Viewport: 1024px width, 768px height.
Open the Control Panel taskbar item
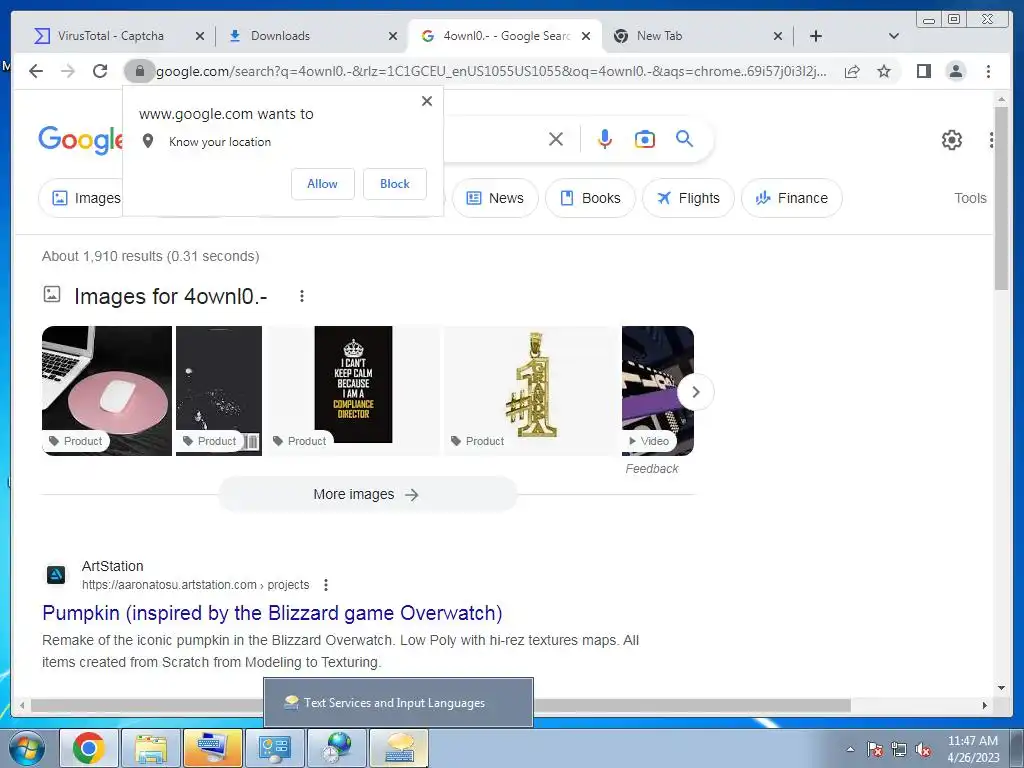[275, 748]
